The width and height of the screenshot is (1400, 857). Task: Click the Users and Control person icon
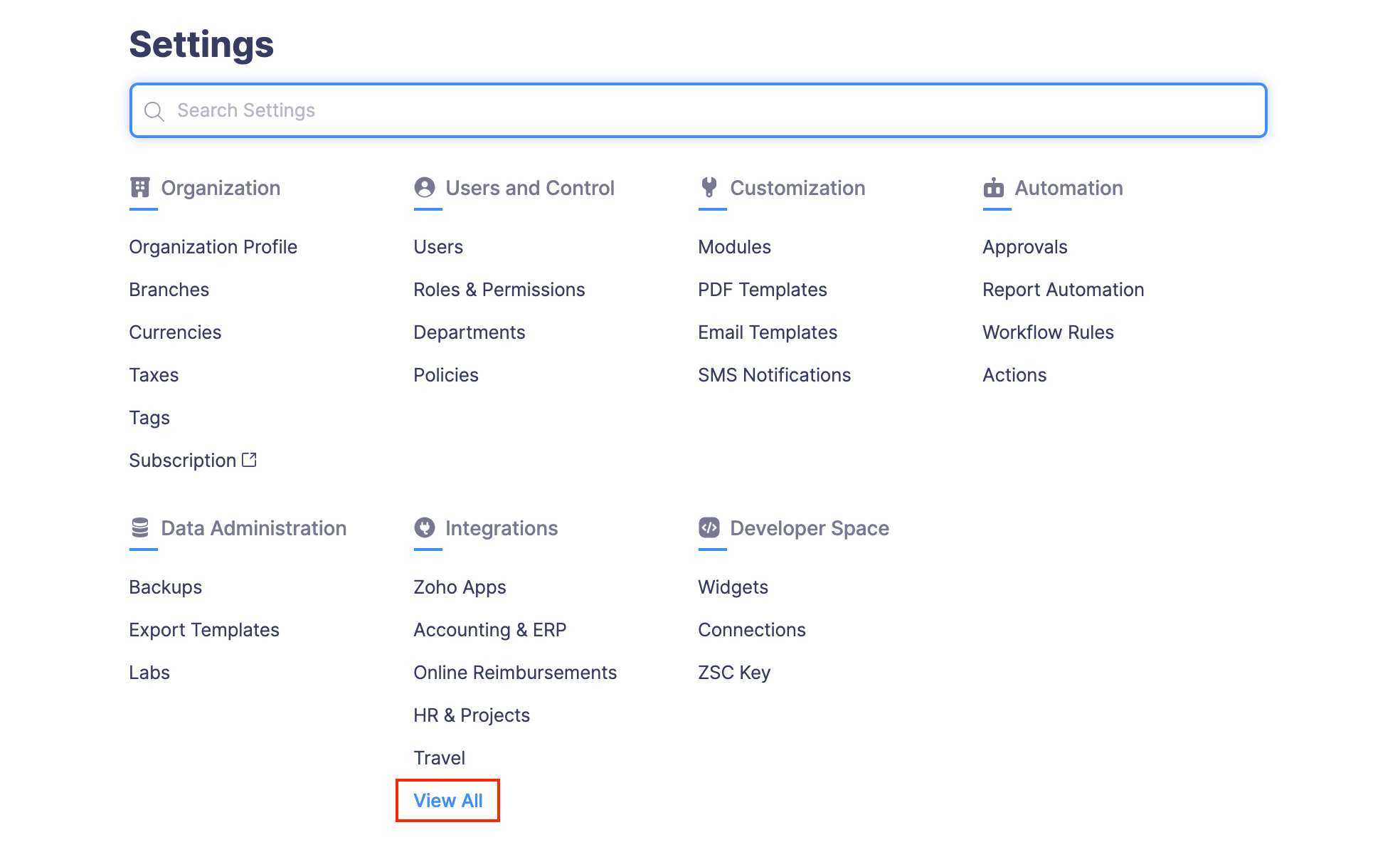(x=425, y=188)
